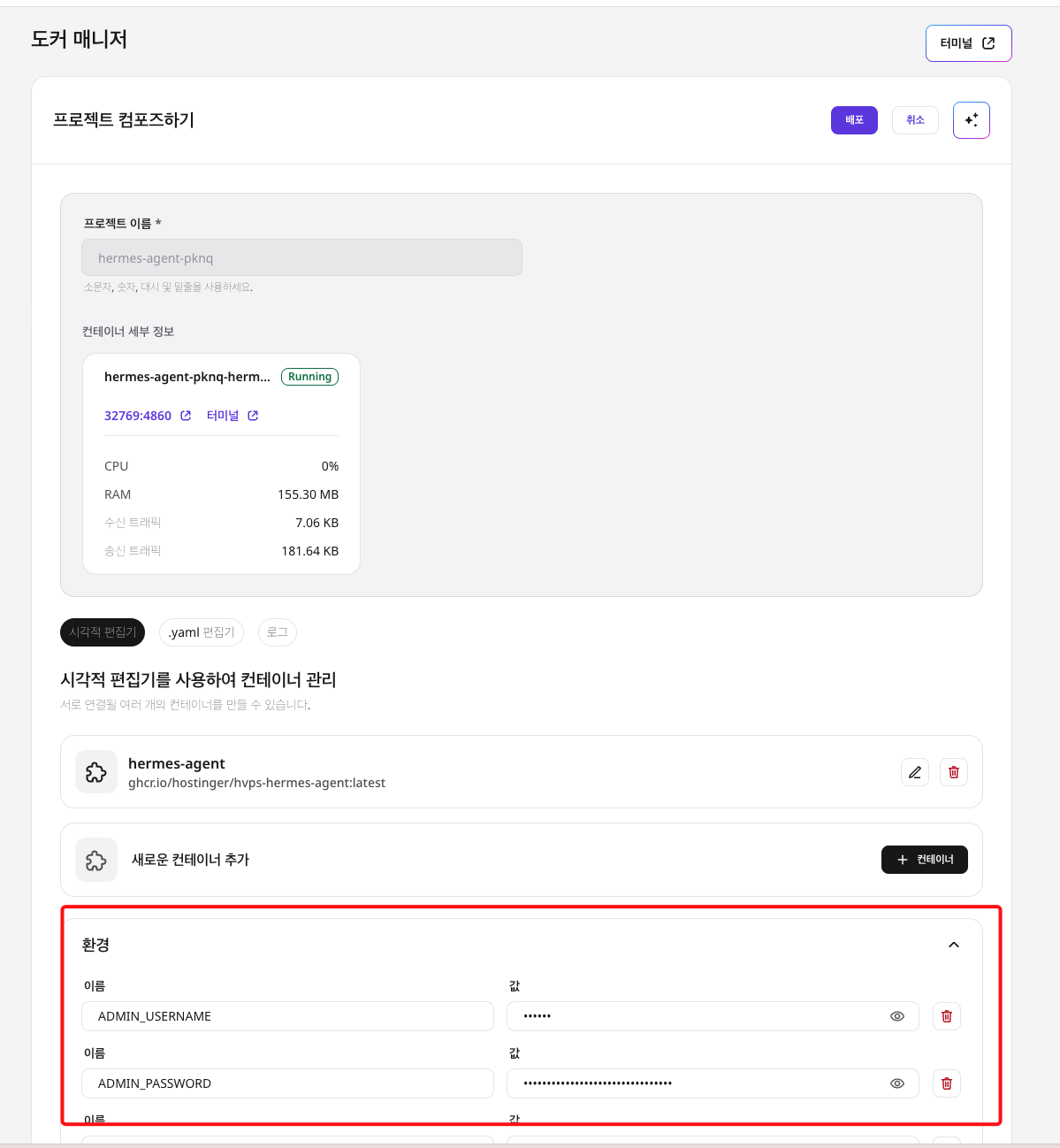Click the purple 배포 deploy button
This screenshot has width=1060, height=1148.
(x=854, y=120)
